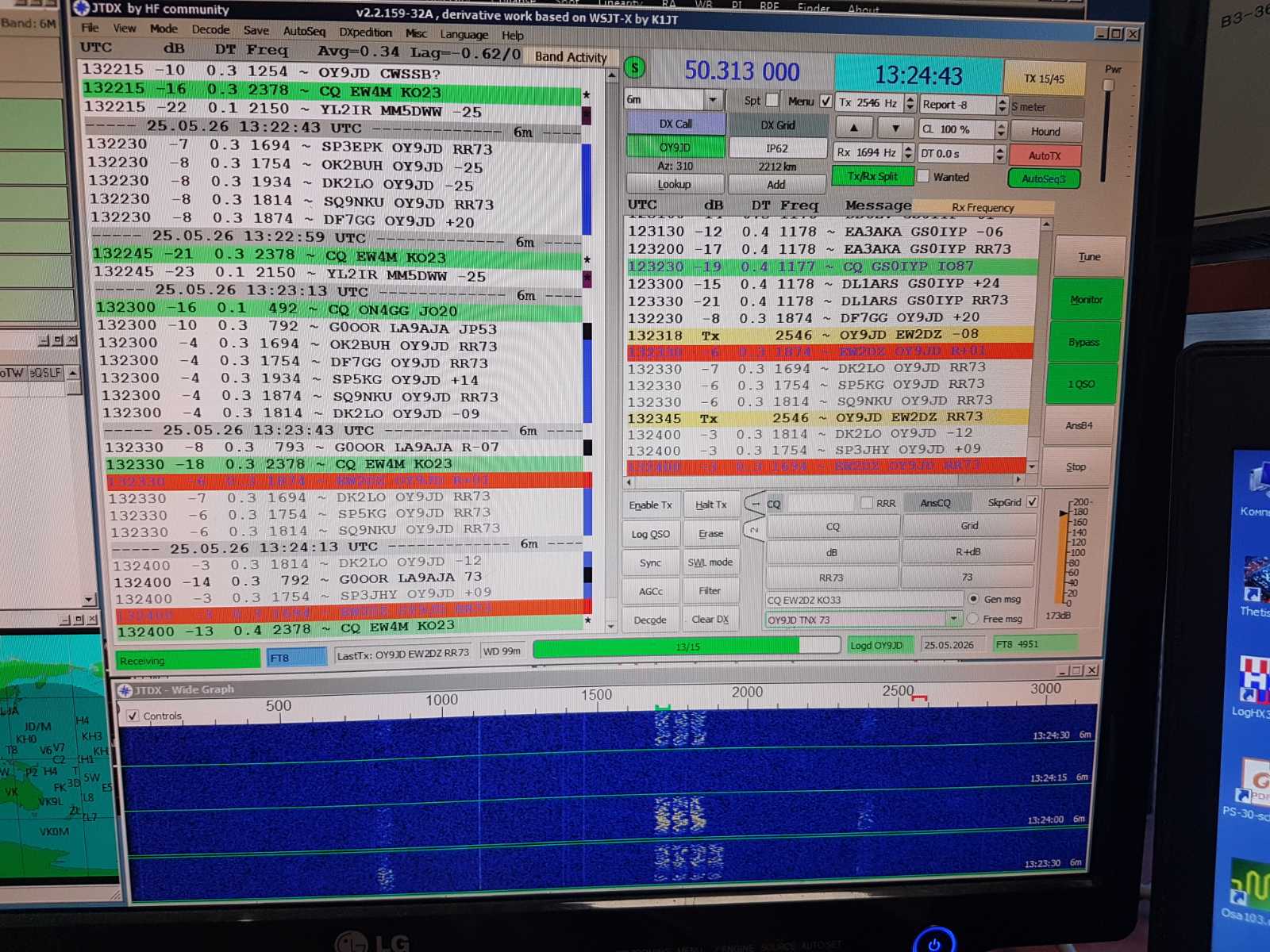Adjust the Pwr power slider

click(1108, 86)
